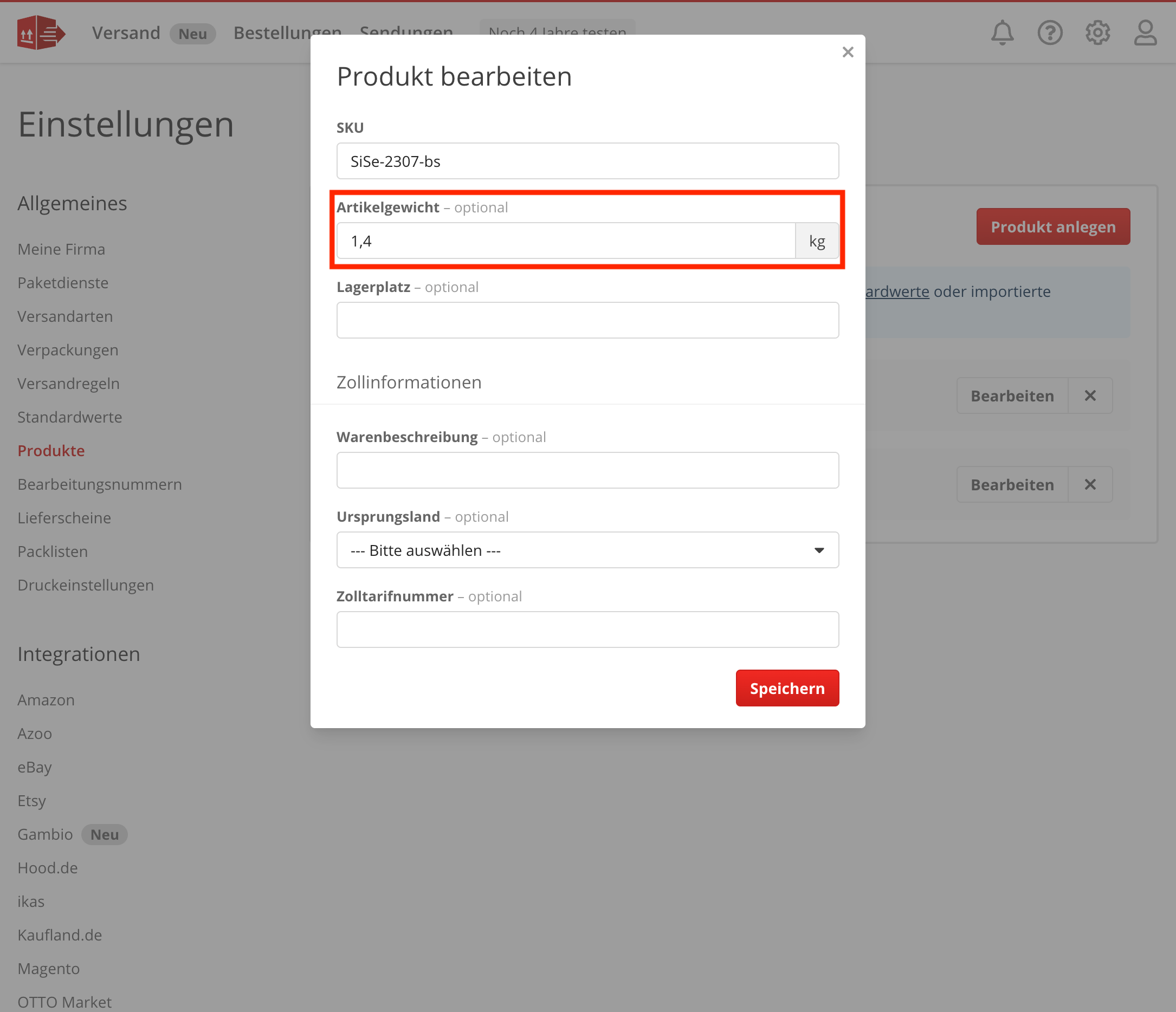Open the Bestellungen menu item
The width and height of the screenshot is (1176, 1012).
[x=287, y=33]
